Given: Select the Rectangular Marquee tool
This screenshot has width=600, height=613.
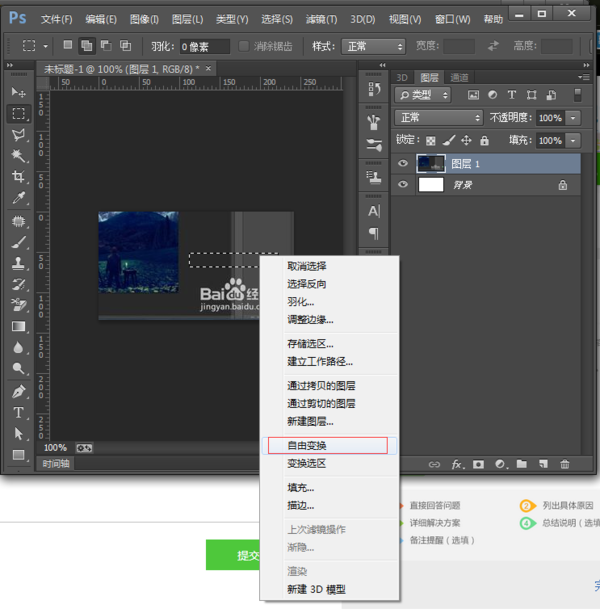Looking at the screenshot, I should tap(18, 113).
